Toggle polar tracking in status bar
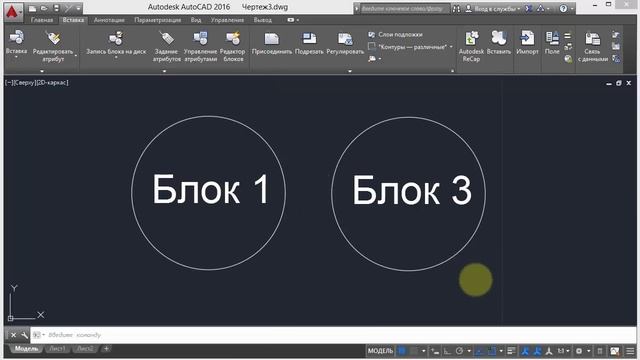 click(x=459, y=351)
